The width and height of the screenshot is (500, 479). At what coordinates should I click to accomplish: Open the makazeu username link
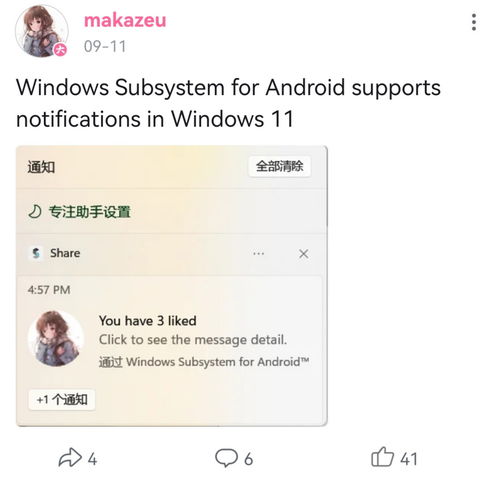click(x=125, y=20)
